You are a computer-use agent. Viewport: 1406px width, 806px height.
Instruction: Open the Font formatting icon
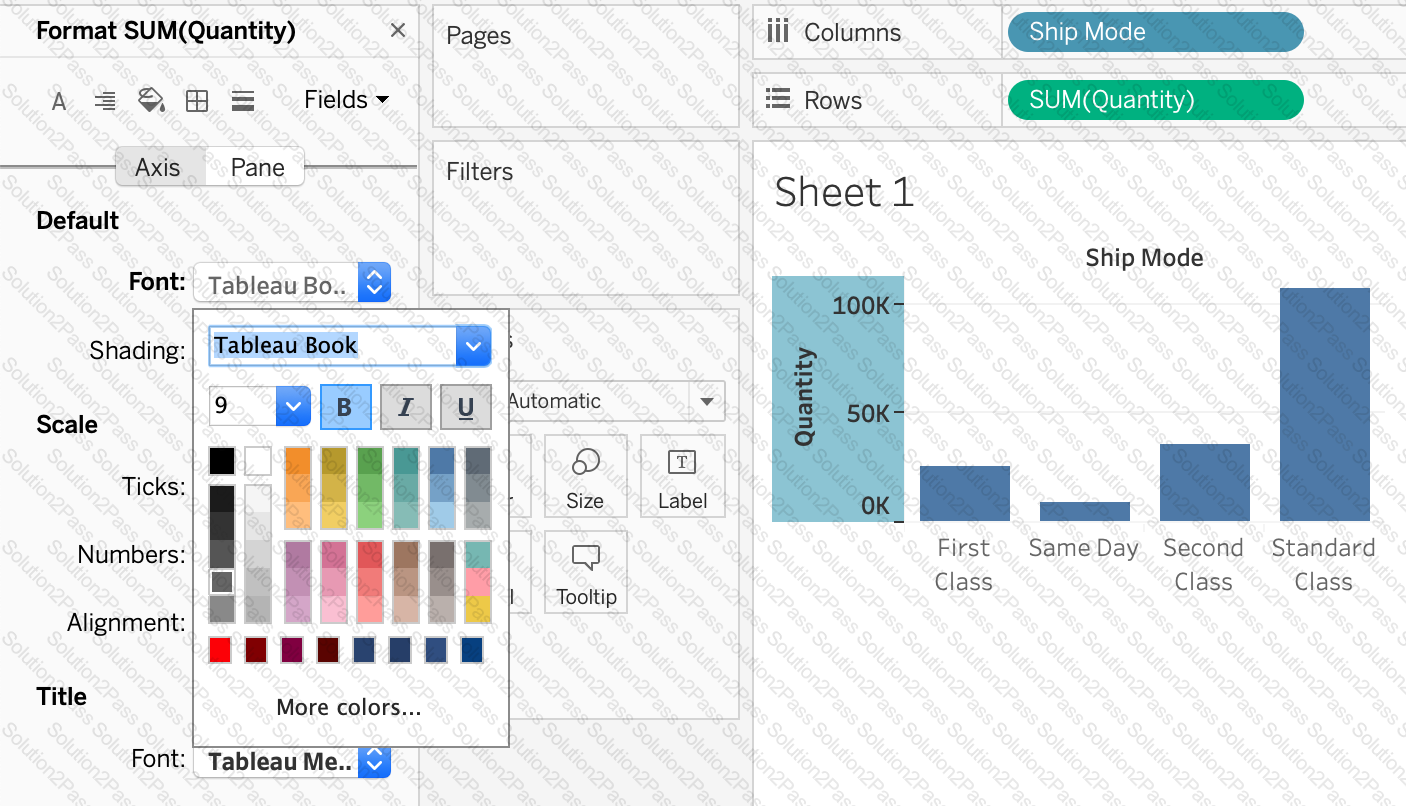[59, 101]
